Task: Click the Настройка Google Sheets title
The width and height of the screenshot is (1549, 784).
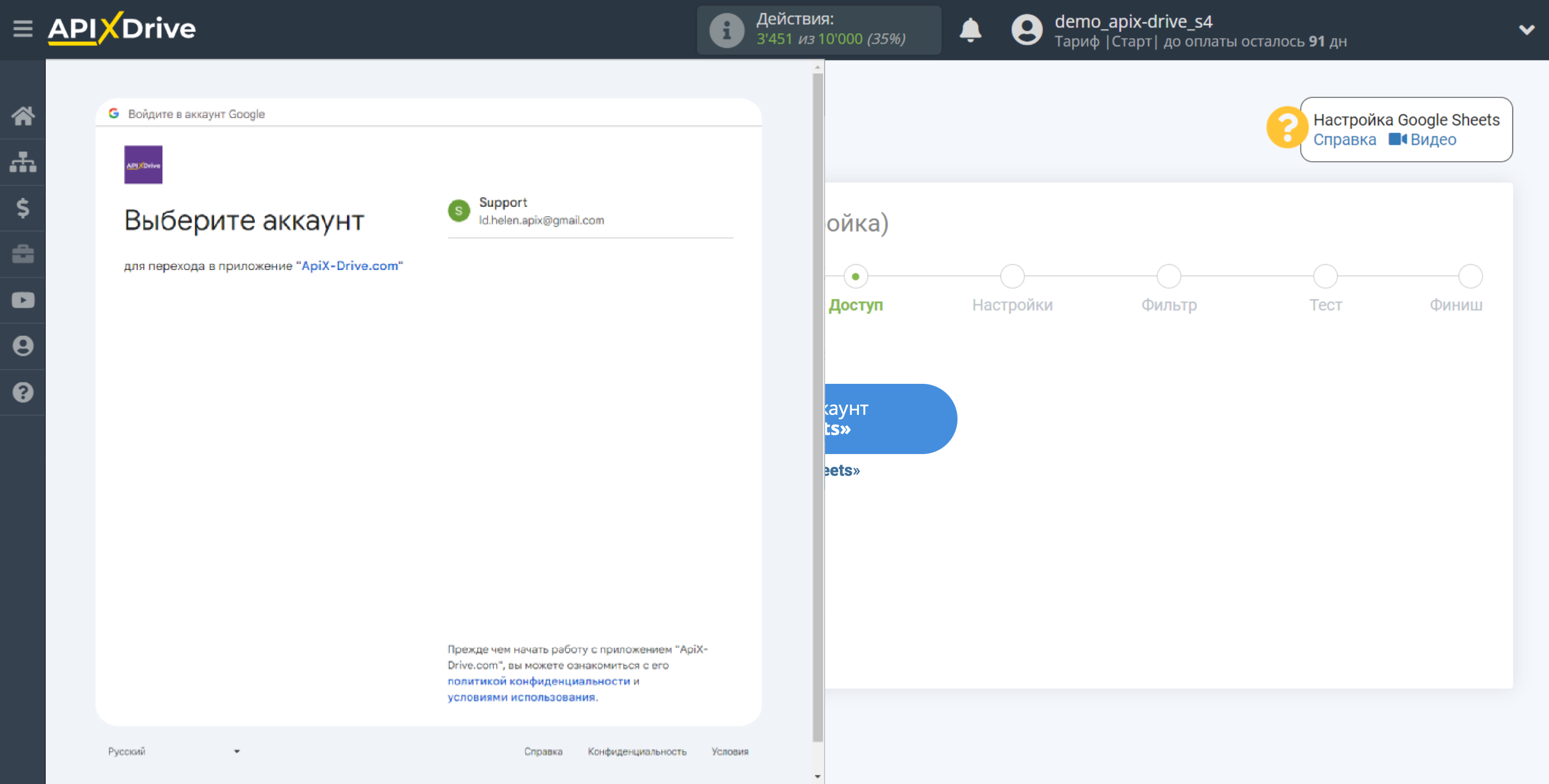Action: (1406, 120)
